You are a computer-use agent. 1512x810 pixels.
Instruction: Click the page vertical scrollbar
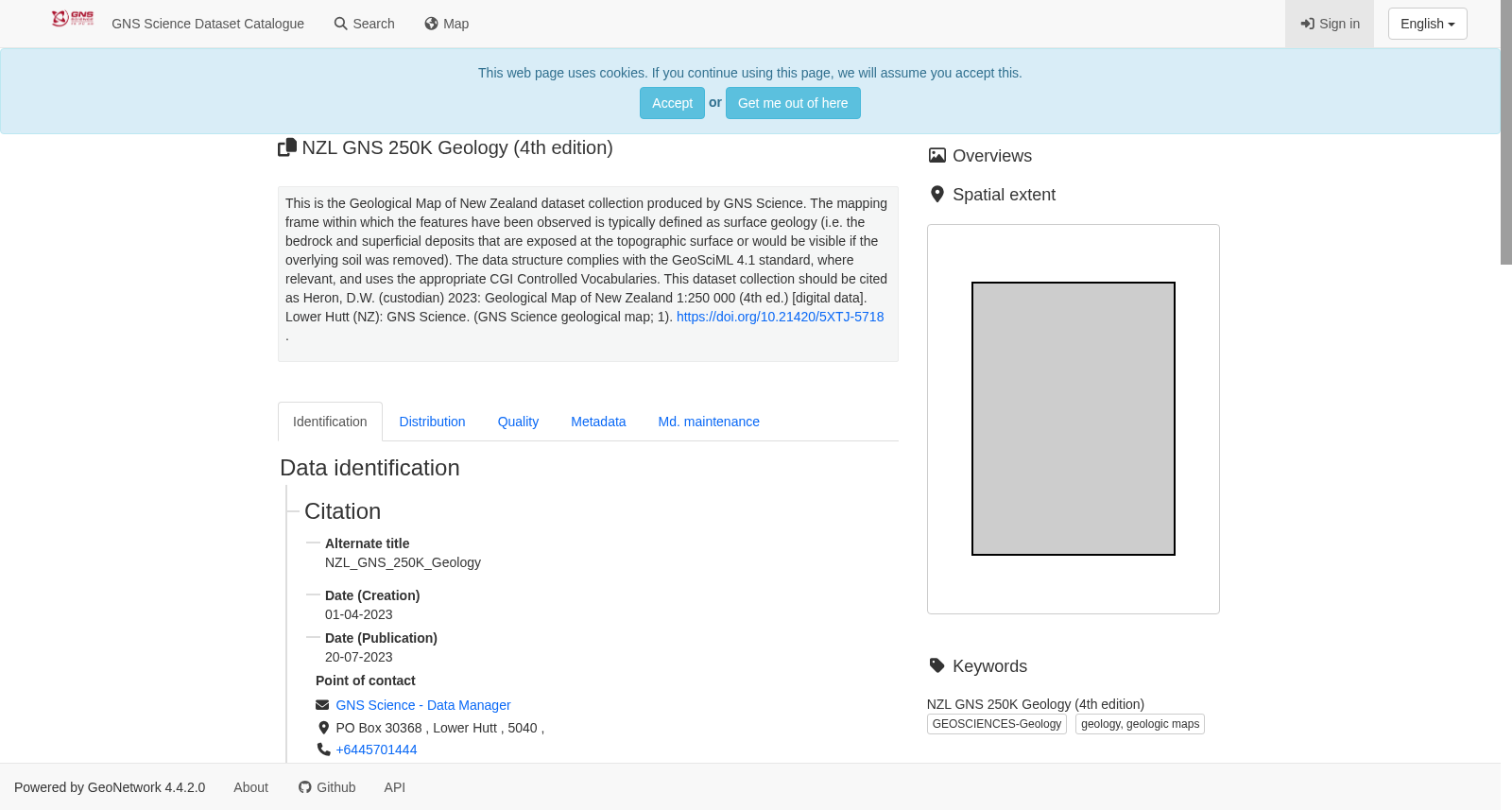[x=1506, y=132]
